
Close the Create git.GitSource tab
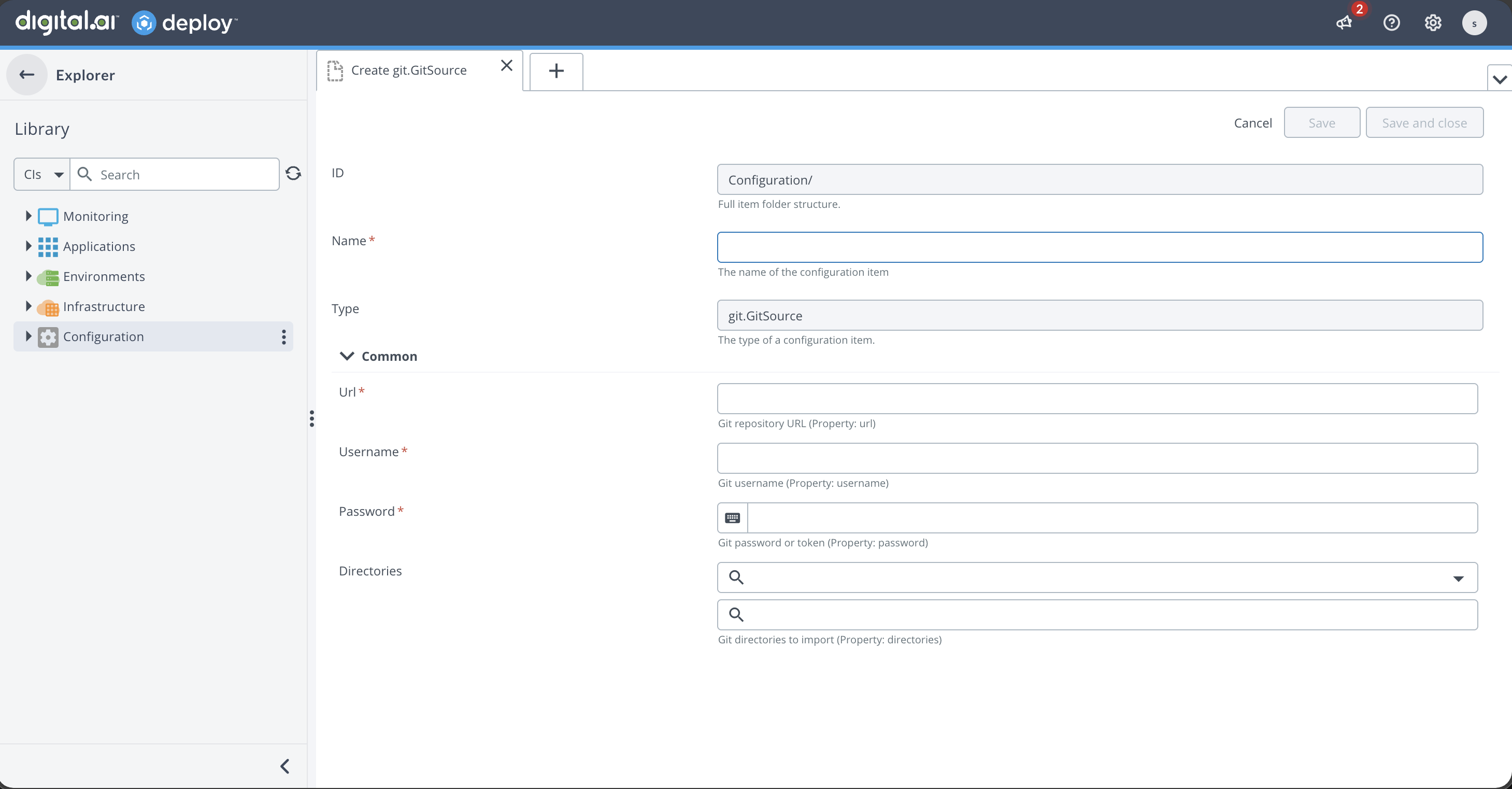click(x=507, y=65)
